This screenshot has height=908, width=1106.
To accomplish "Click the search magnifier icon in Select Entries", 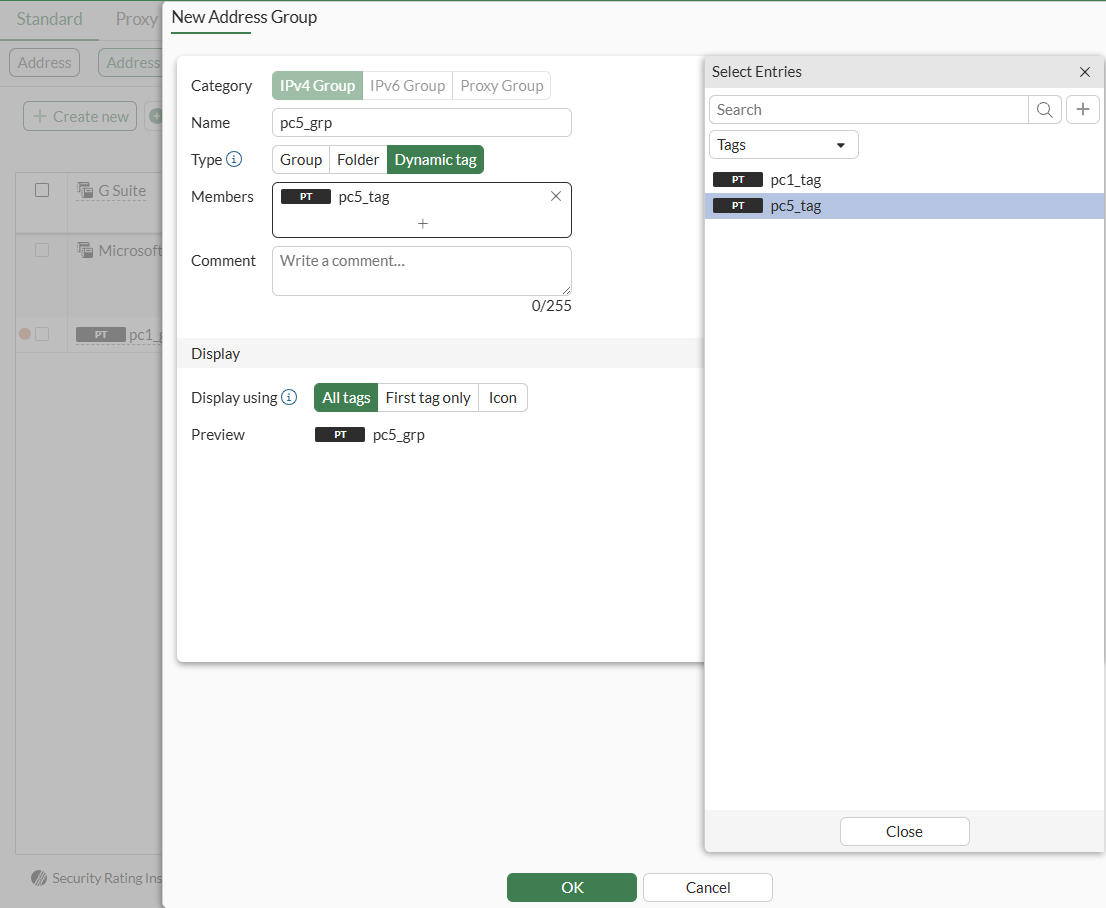I will pyautogui.click(x=1044, y=110).
